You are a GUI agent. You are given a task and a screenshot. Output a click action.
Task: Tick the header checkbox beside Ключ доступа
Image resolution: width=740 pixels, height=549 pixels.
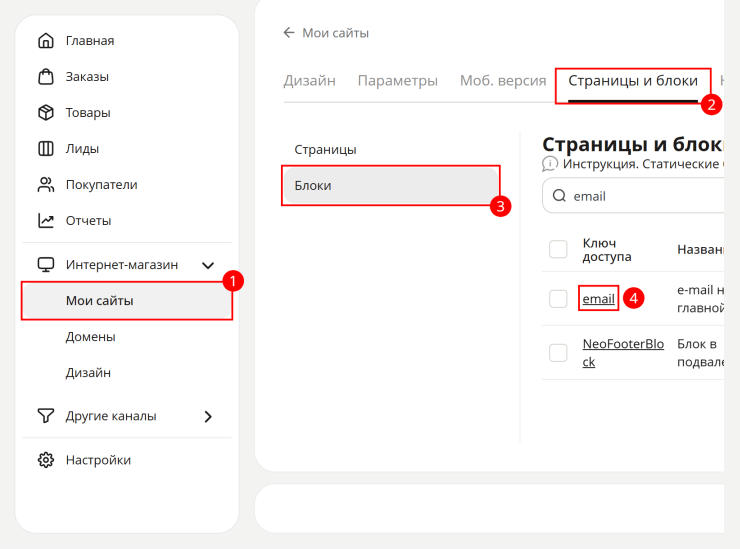tap(558, 249)
